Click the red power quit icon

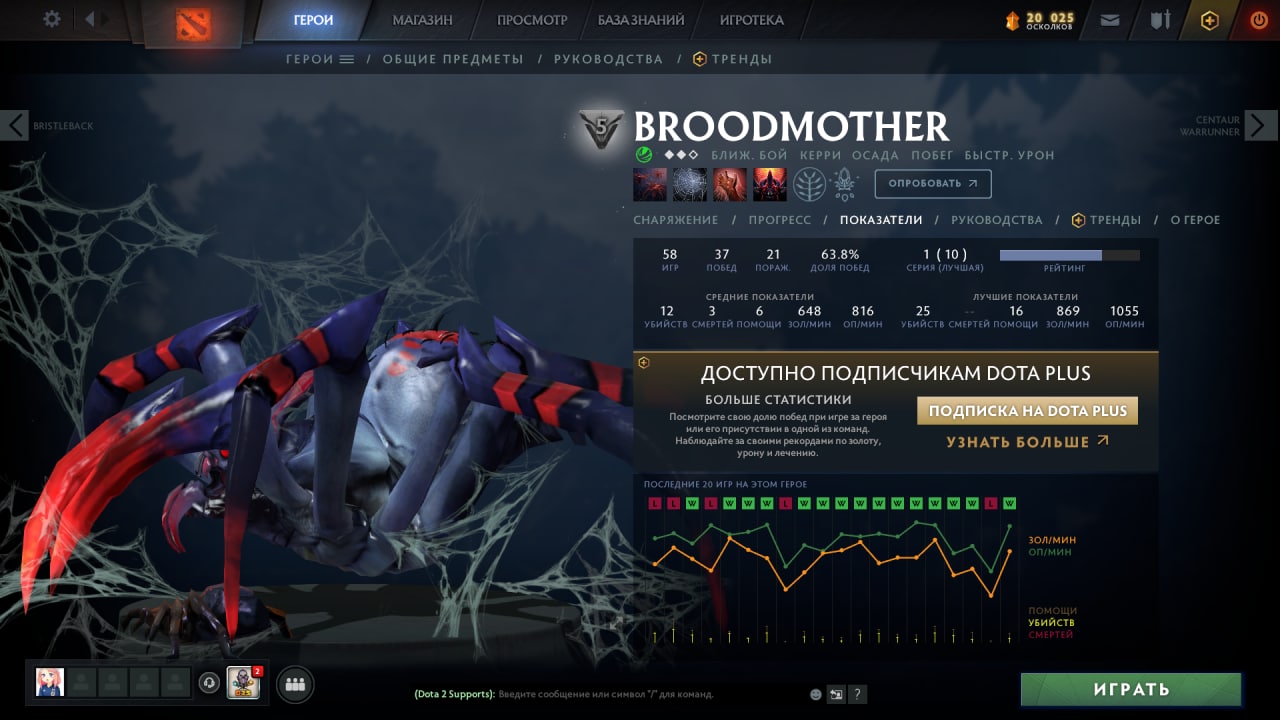pos(1259,20)
